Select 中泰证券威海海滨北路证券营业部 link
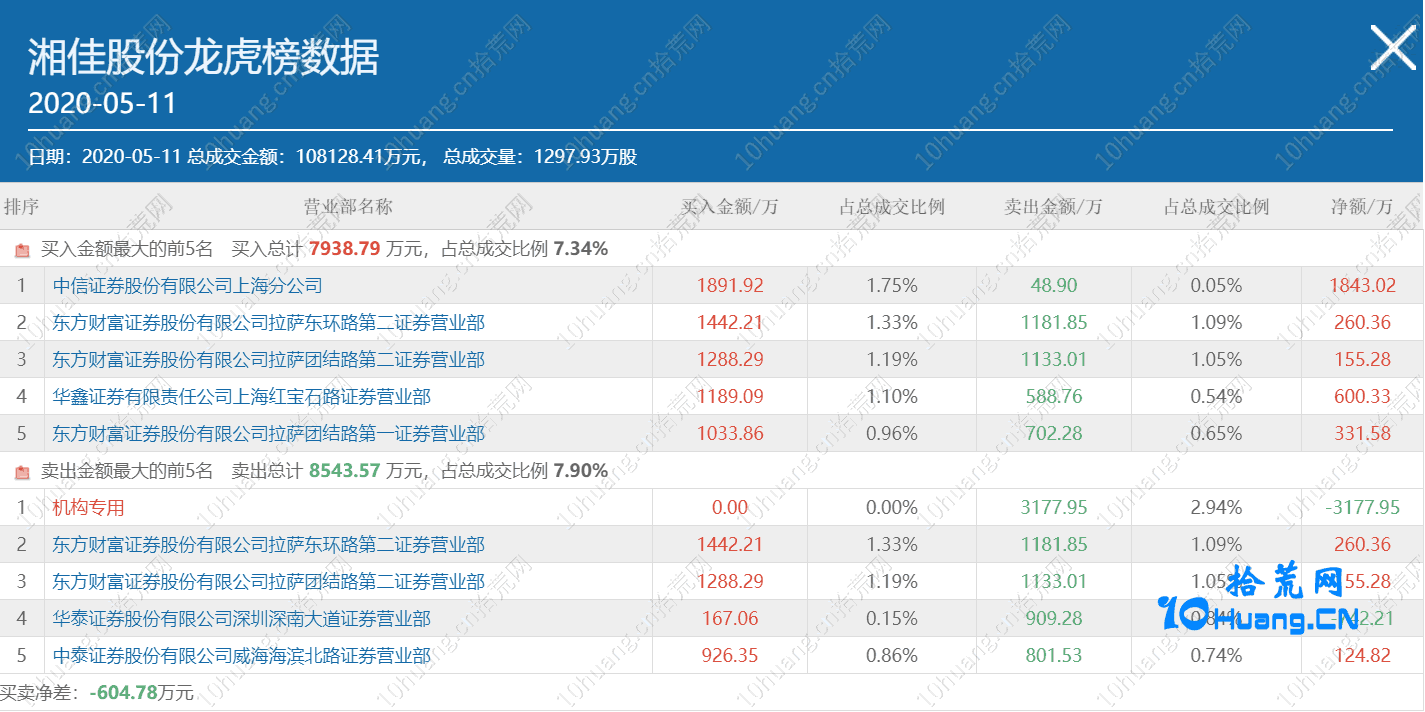 coord(241,656)
